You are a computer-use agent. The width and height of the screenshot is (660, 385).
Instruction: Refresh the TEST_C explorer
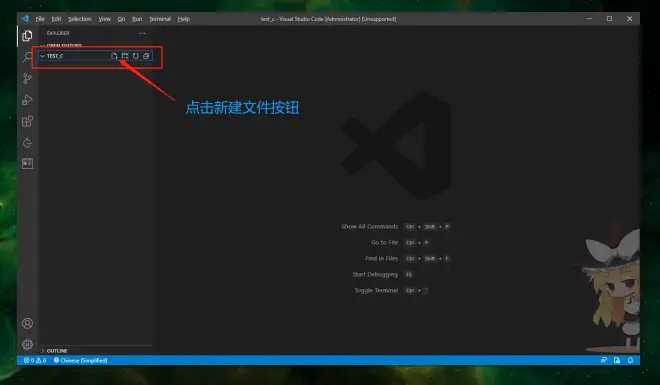point(136,56)
